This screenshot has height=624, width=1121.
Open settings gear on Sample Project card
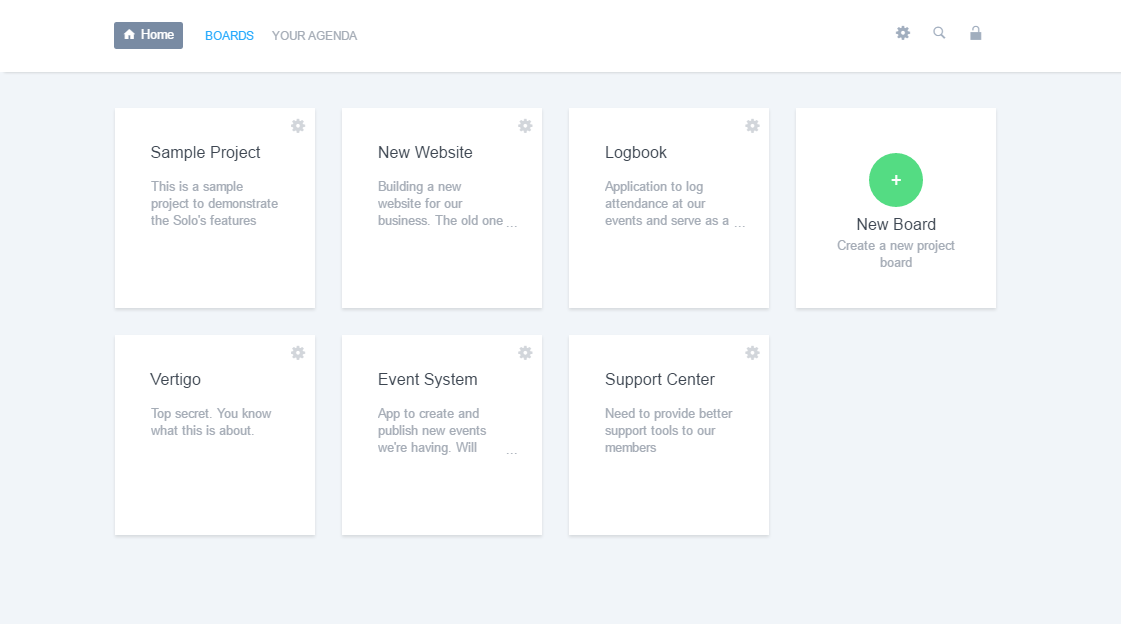[298, 126]
